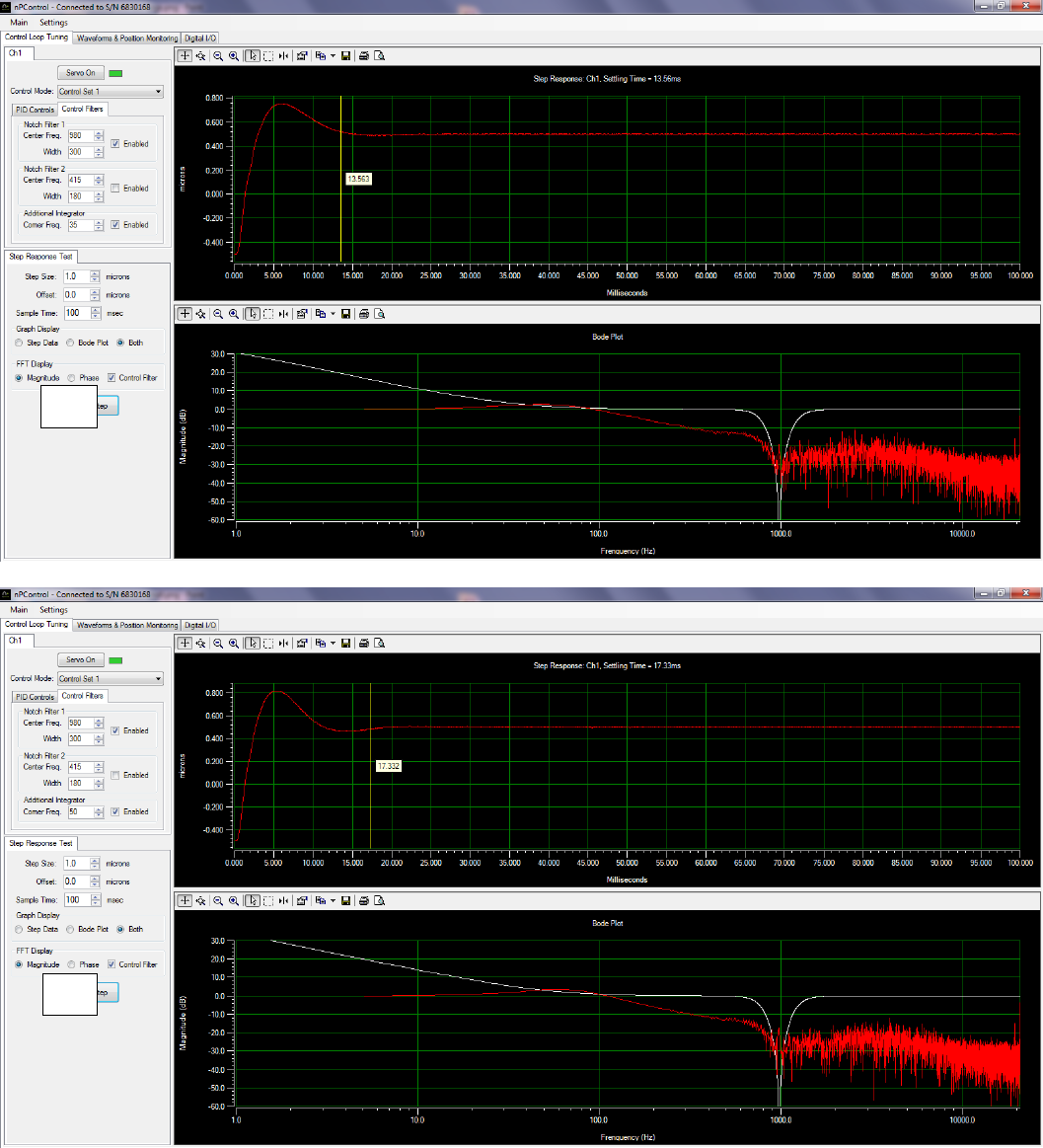Click zoom in magnifier in top window Bode Plot toolbar
This screenshot has height=1148, width=1043.
pyautogui.click(x=234, y=313)
